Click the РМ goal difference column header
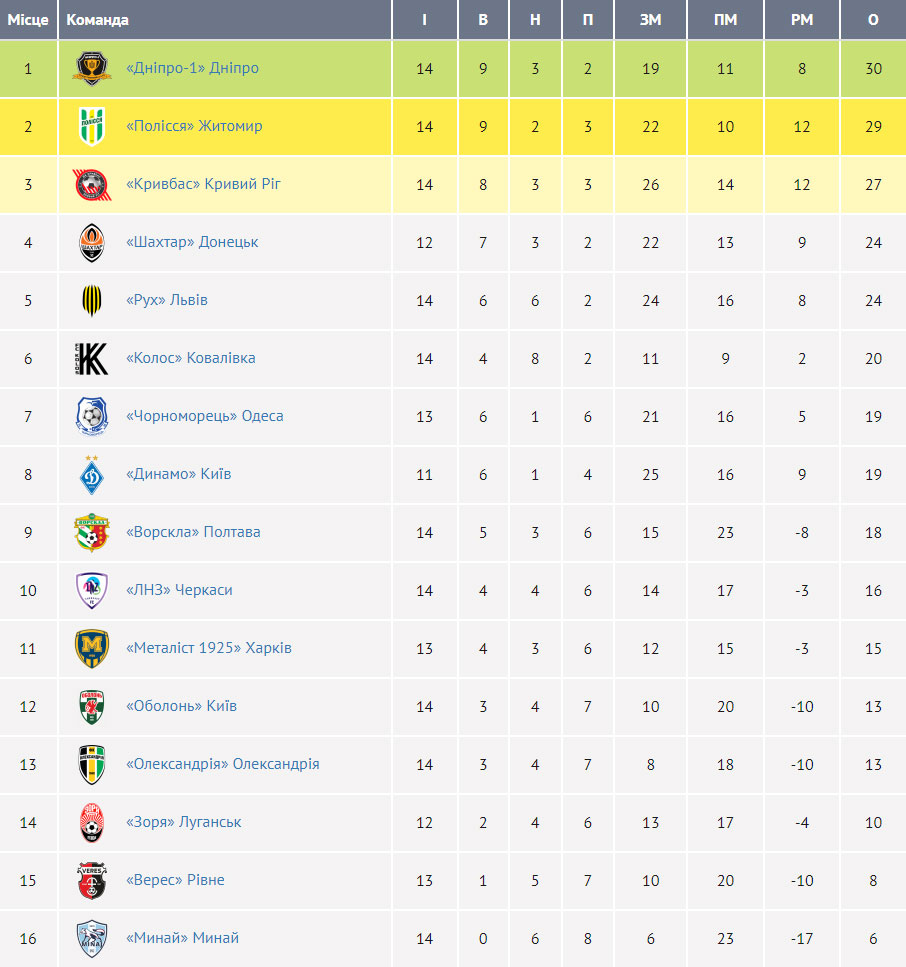 pyautogui.click(x=802, y=20)
